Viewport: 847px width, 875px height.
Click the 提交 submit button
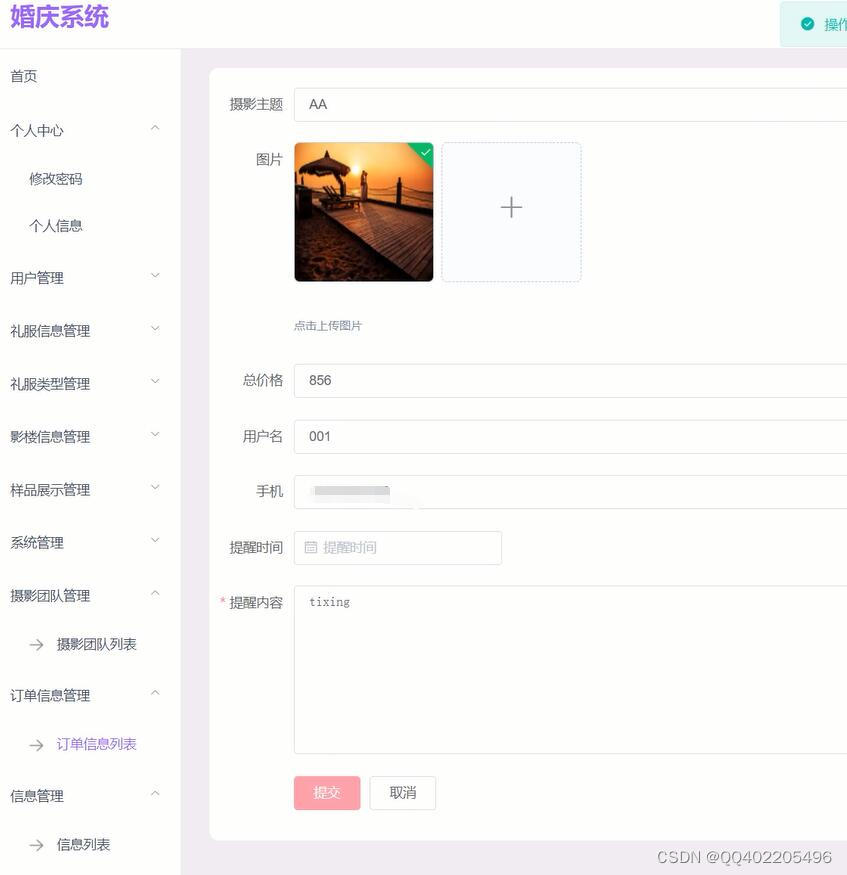327,793
